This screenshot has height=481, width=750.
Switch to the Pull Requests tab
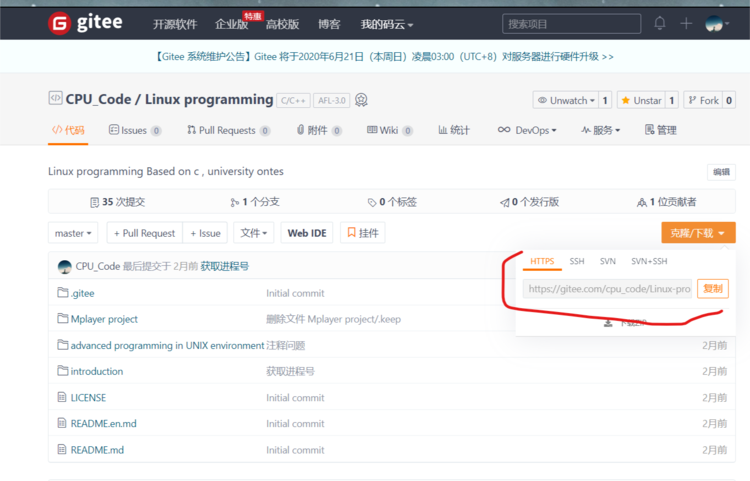click(x=229, y=130)
